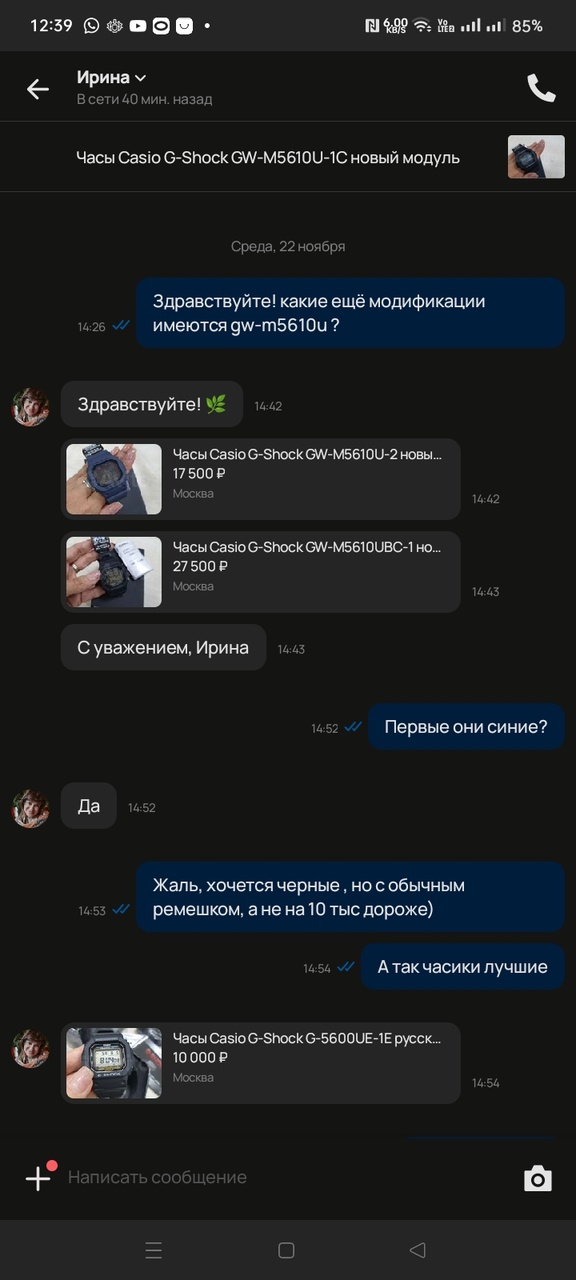Screen dimensions: 576x1280
Task: Tap the blue watch photo thumbnail
Action: point(114,479)
